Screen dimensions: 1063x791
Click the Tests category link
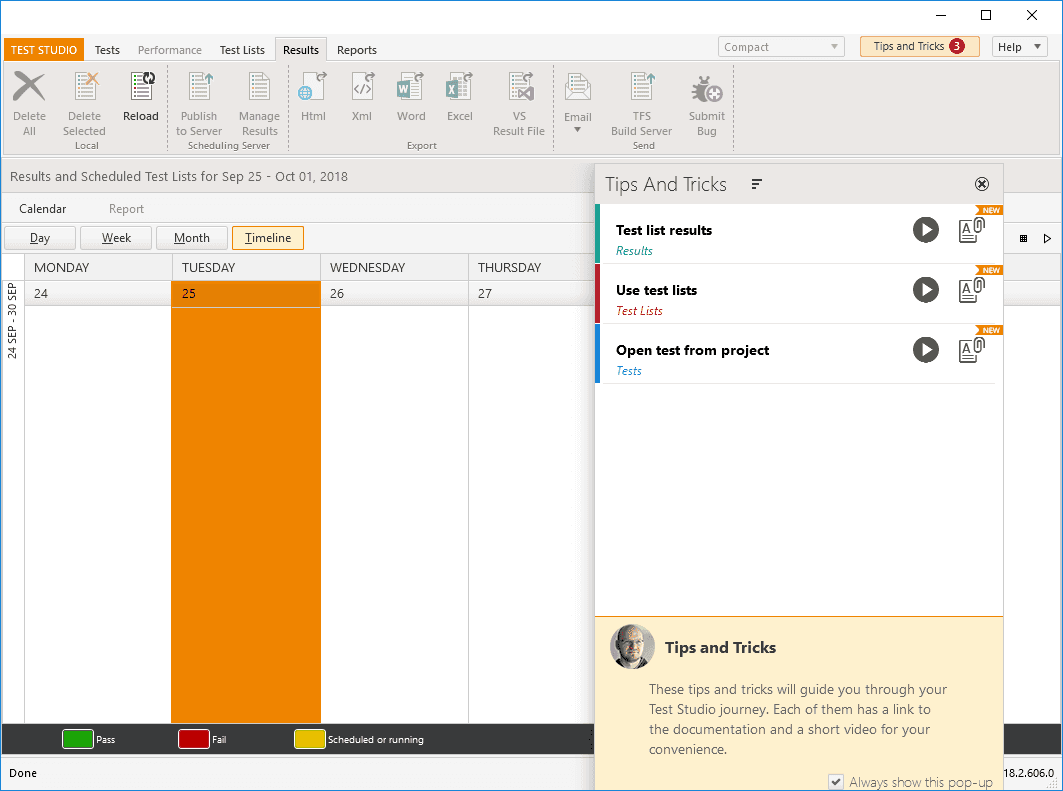tap(628, 371)
